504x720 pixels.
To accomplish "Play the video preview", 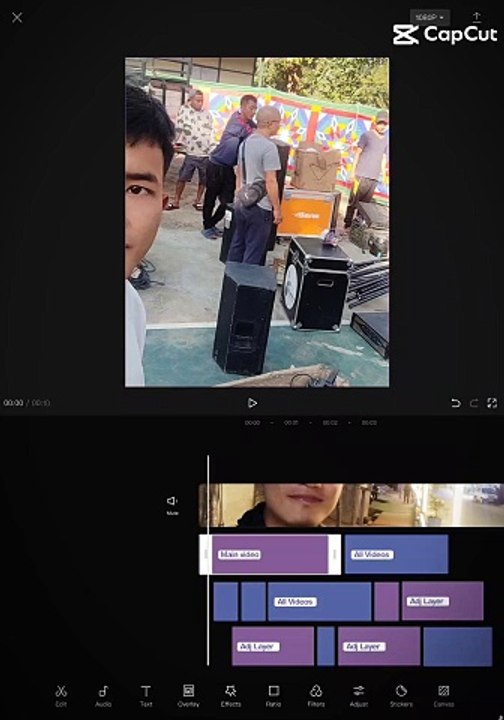I will [252, 403].
